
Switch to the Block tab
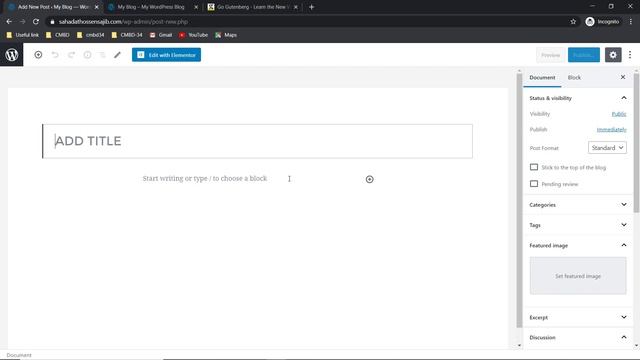coord(574,78)
